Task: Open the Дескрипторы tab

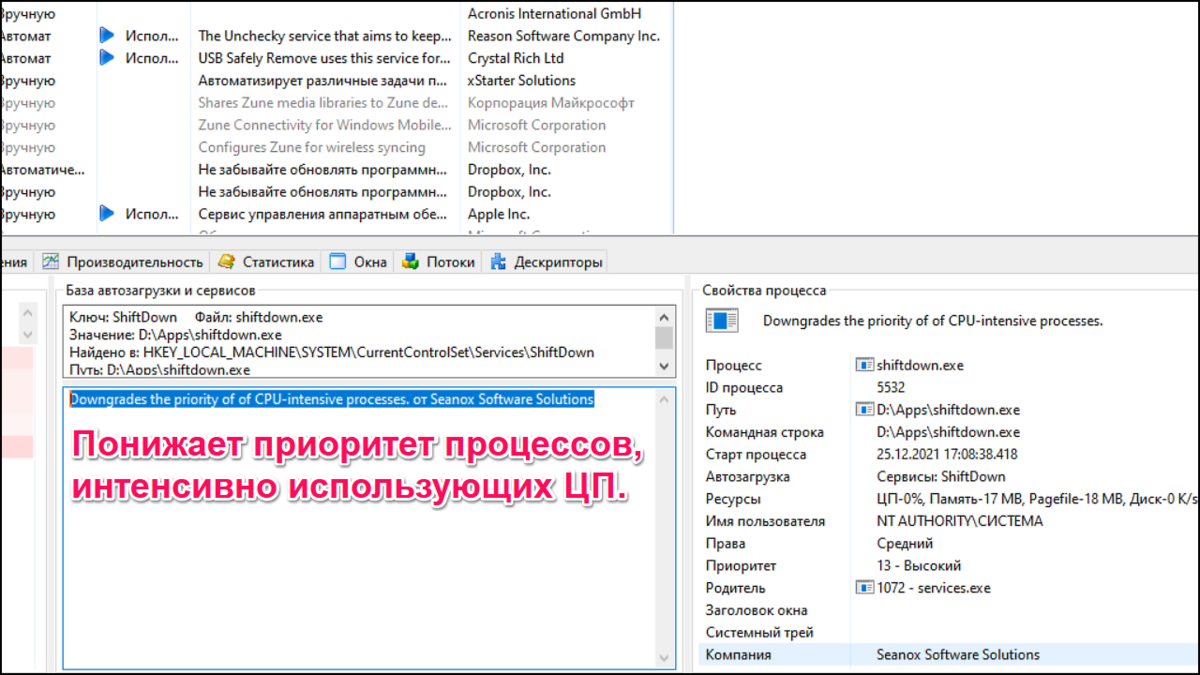Action: [546, 262]
